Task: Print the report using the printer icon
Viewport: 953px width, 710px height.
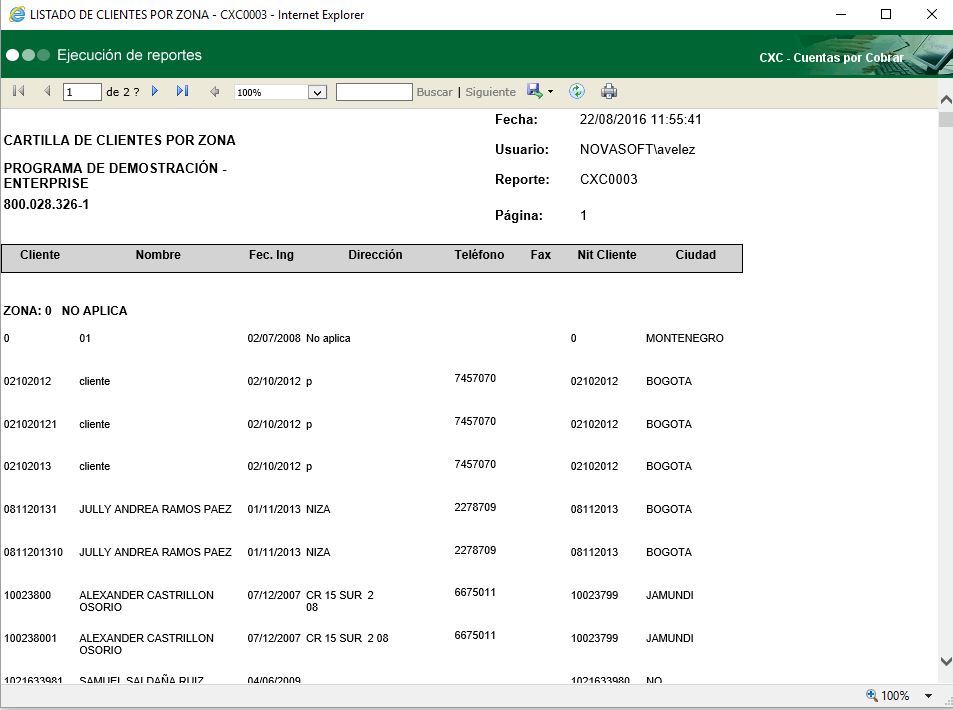Action: click(x=609, y=92)
